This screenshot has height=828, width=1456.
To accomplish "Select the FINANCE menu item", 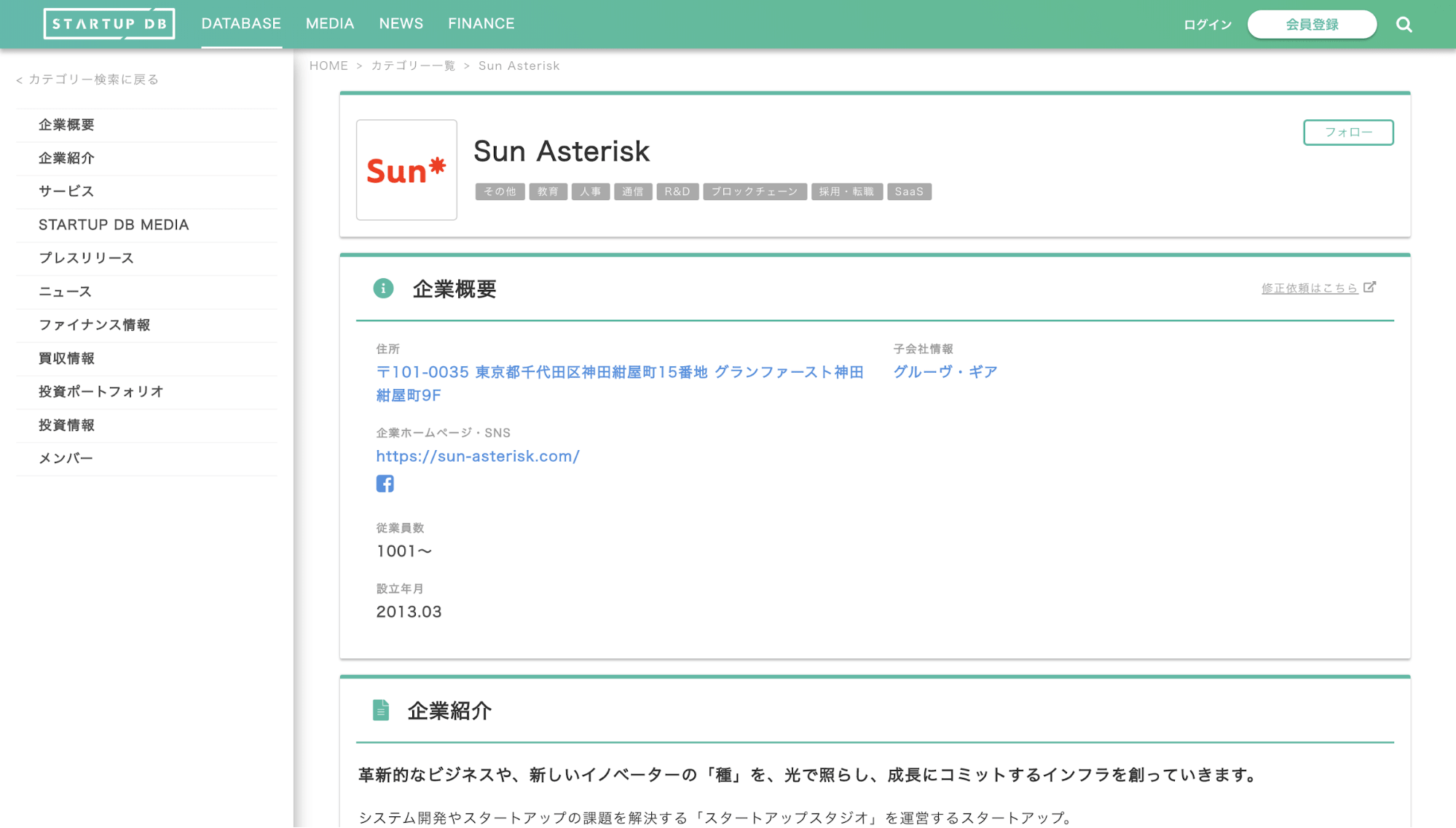I will point(481,23).
